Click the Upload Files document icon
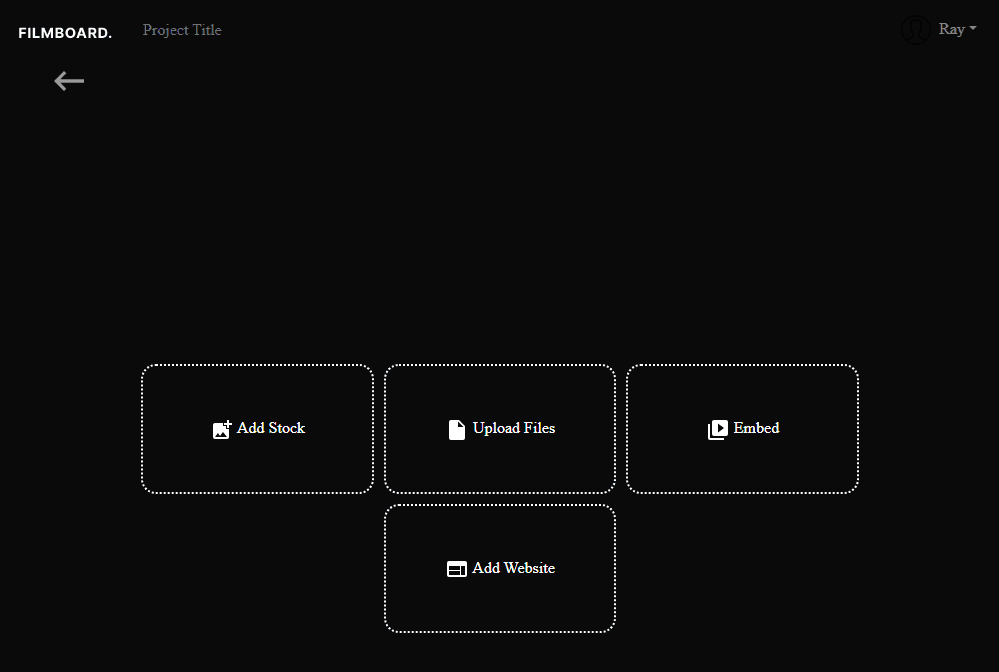 (x=458, y=428)
